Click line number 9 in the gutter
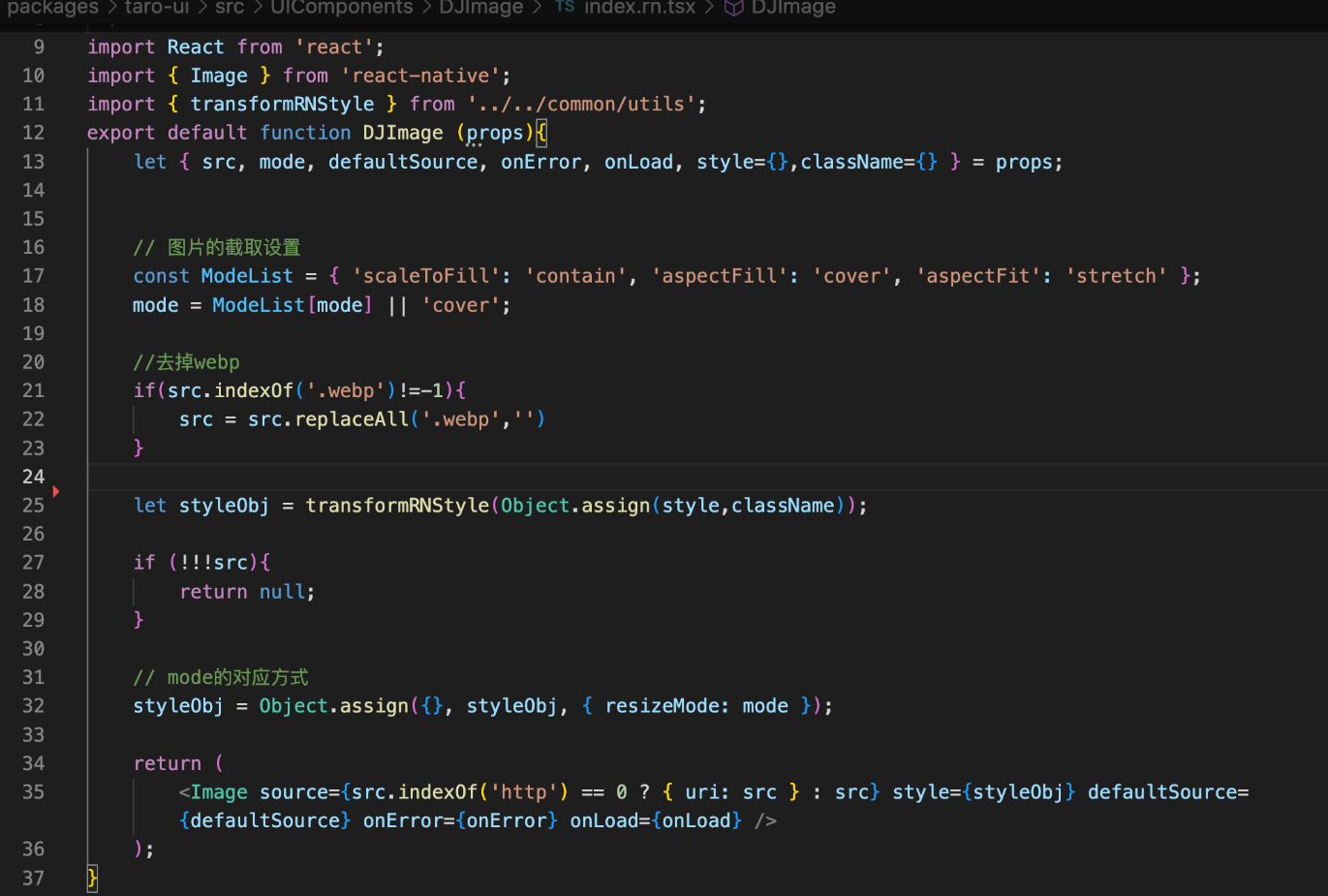1328x896 pixels. [39, 47]
